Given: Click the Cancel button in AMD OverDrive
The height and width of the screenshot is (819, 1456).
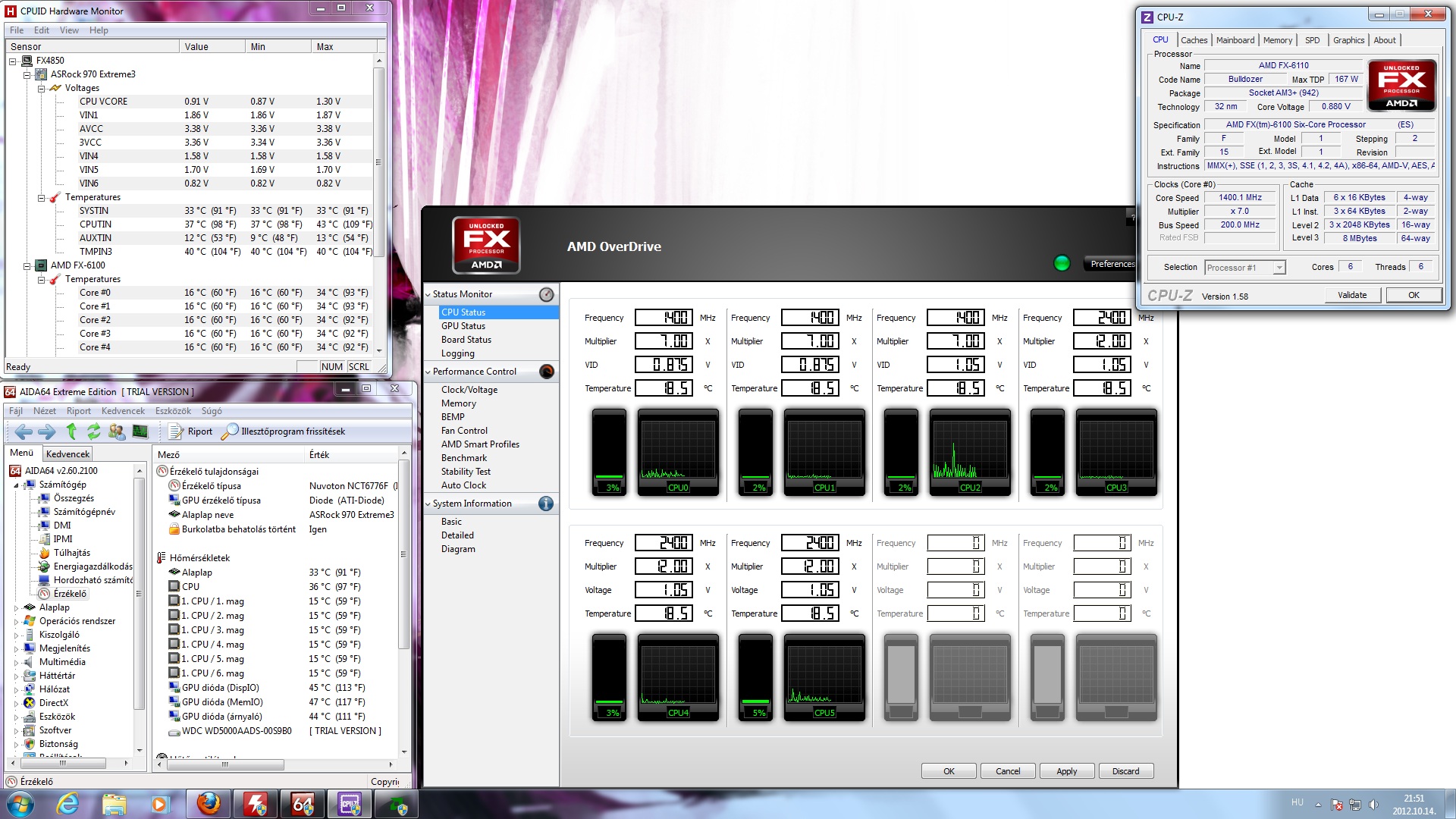Looking at the screenshot, I should pos(1008,771).
